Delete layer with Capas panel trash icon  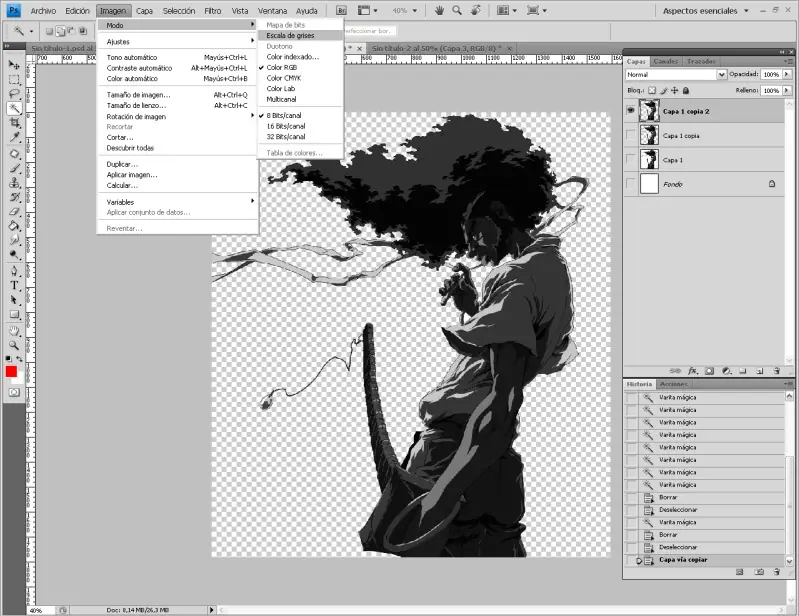click(777, 371)
